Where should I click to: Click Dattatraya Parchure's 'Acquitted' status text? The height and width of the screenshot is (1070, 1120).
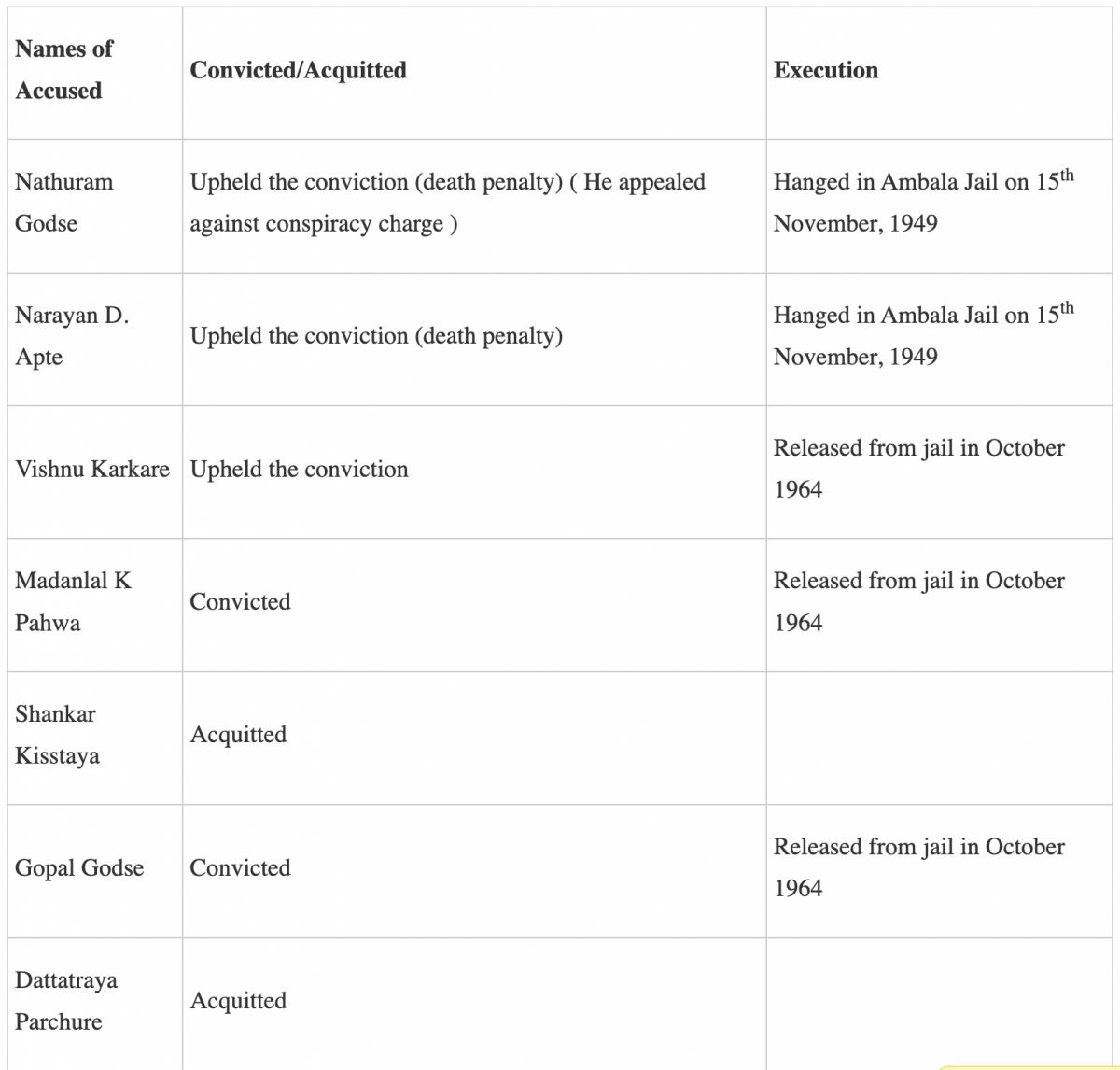coord(238,1001)
